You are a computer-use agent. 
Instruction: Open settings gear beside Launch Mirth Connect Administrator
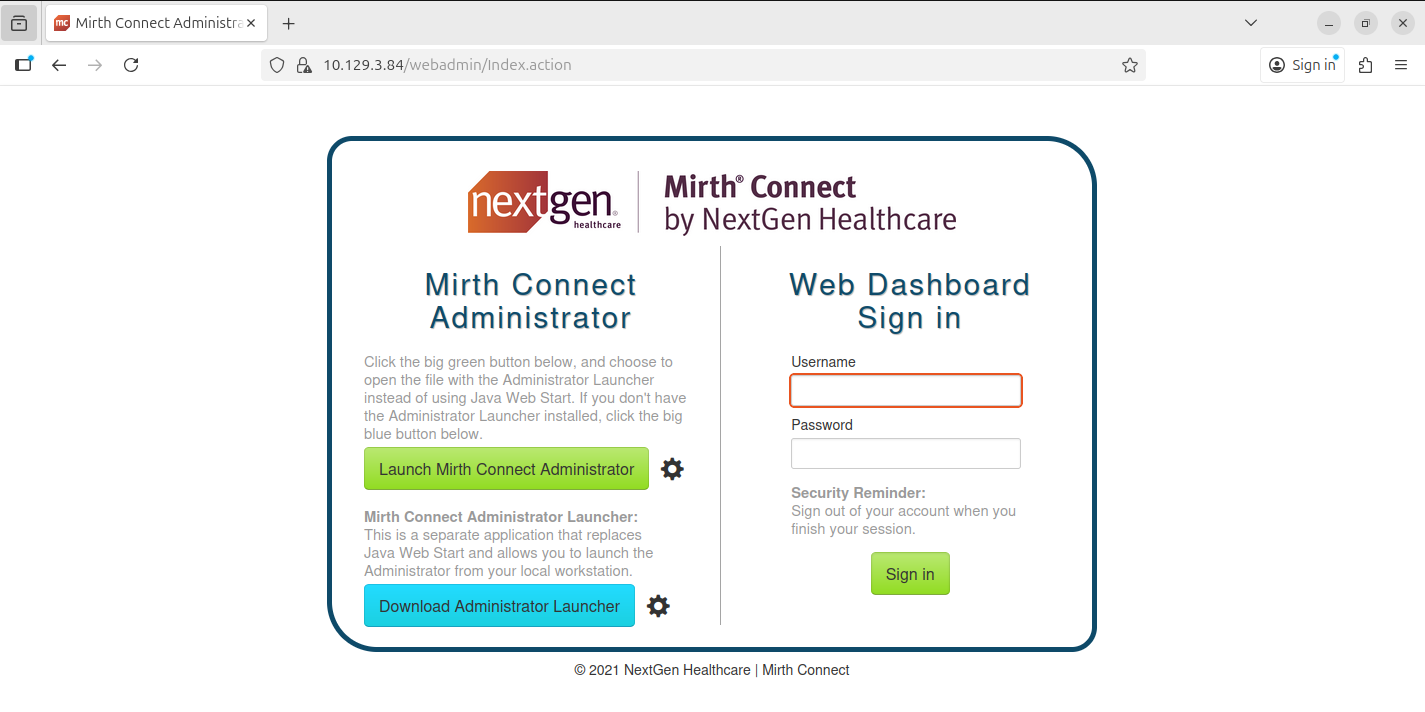point(672,469)
